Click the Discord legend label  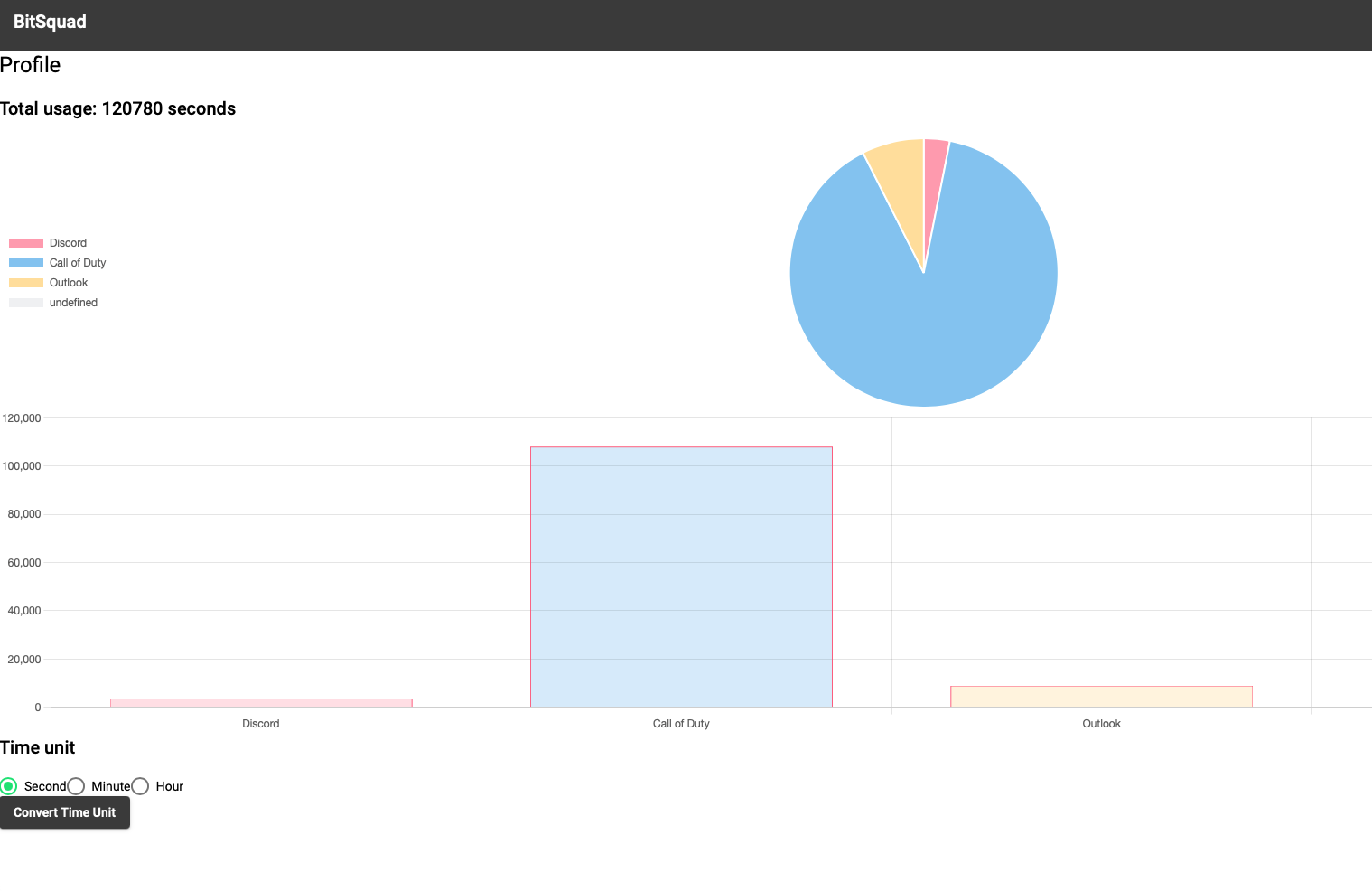(68, 243)
